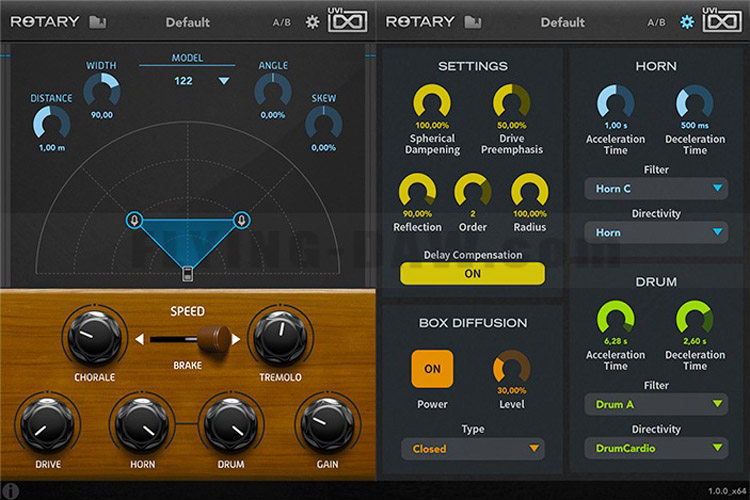Click the drum deceleration value 2,60 s

(x=695, y=341)
